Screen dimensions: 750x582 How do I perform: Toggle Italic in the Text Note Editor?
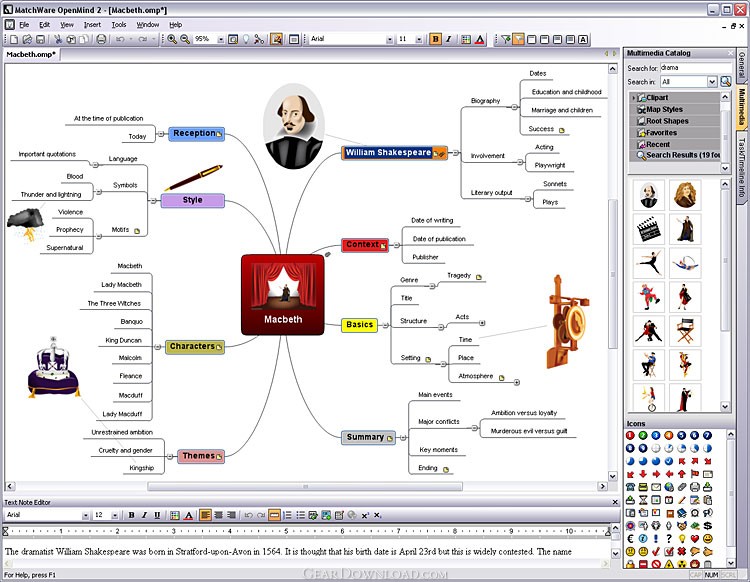[144, 515]
